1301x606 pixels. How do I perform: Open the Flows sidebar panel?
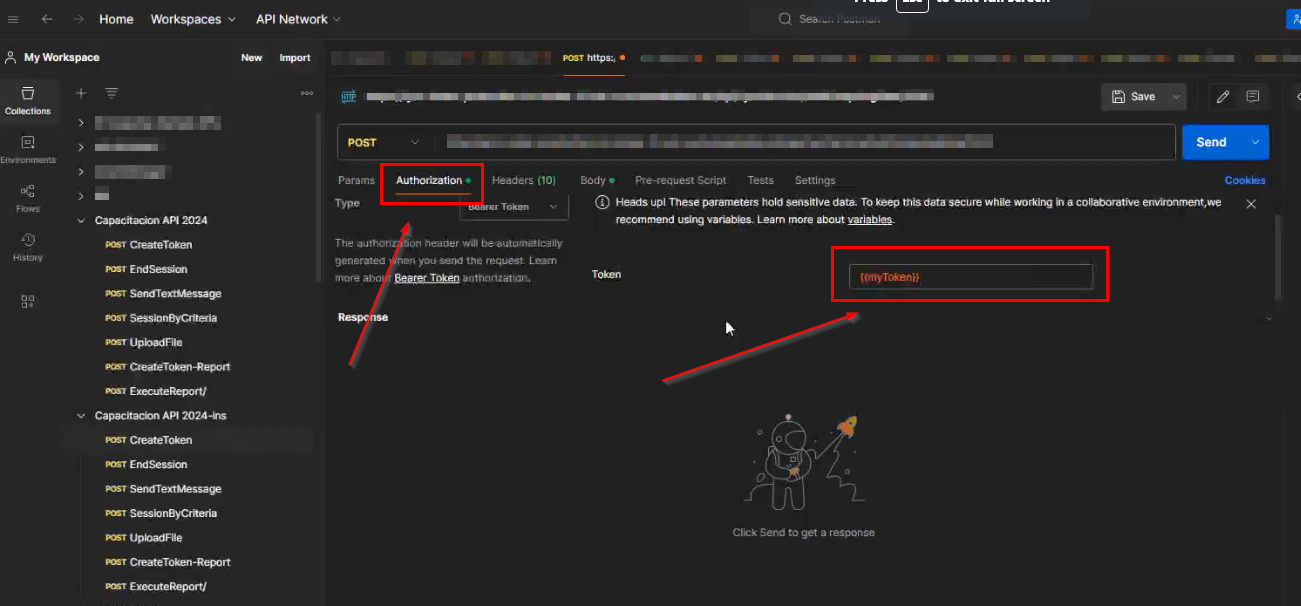click(x=28, y=198)
